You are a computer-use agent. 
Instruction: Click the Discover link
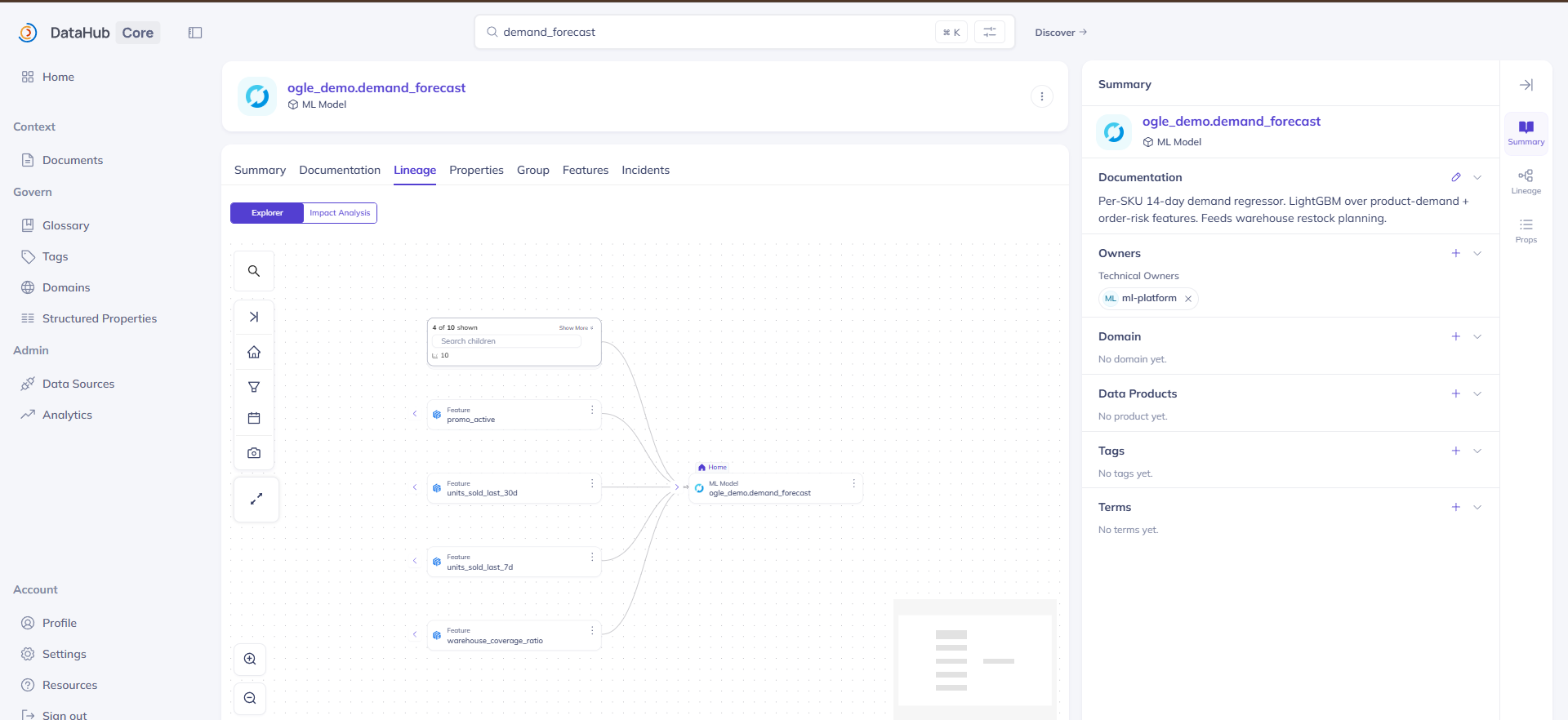pyautogui.click(x=1061, y=33)
